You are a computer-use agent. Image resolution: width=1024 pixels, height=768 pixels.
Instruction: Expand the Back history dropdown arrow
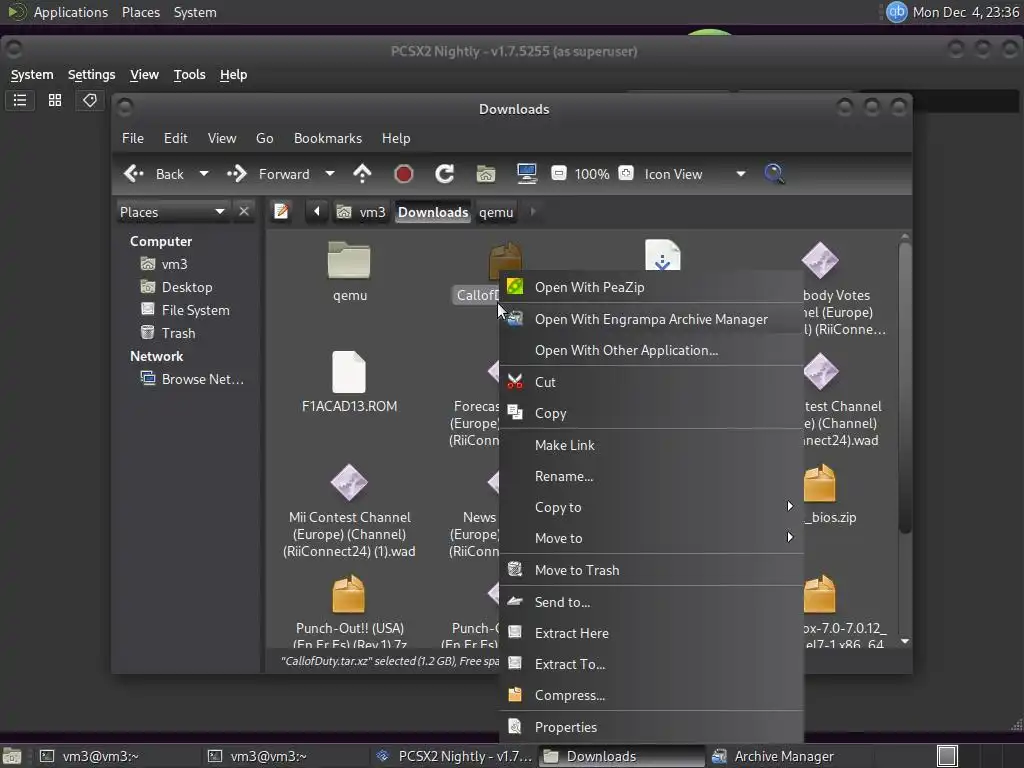[204, 174]
